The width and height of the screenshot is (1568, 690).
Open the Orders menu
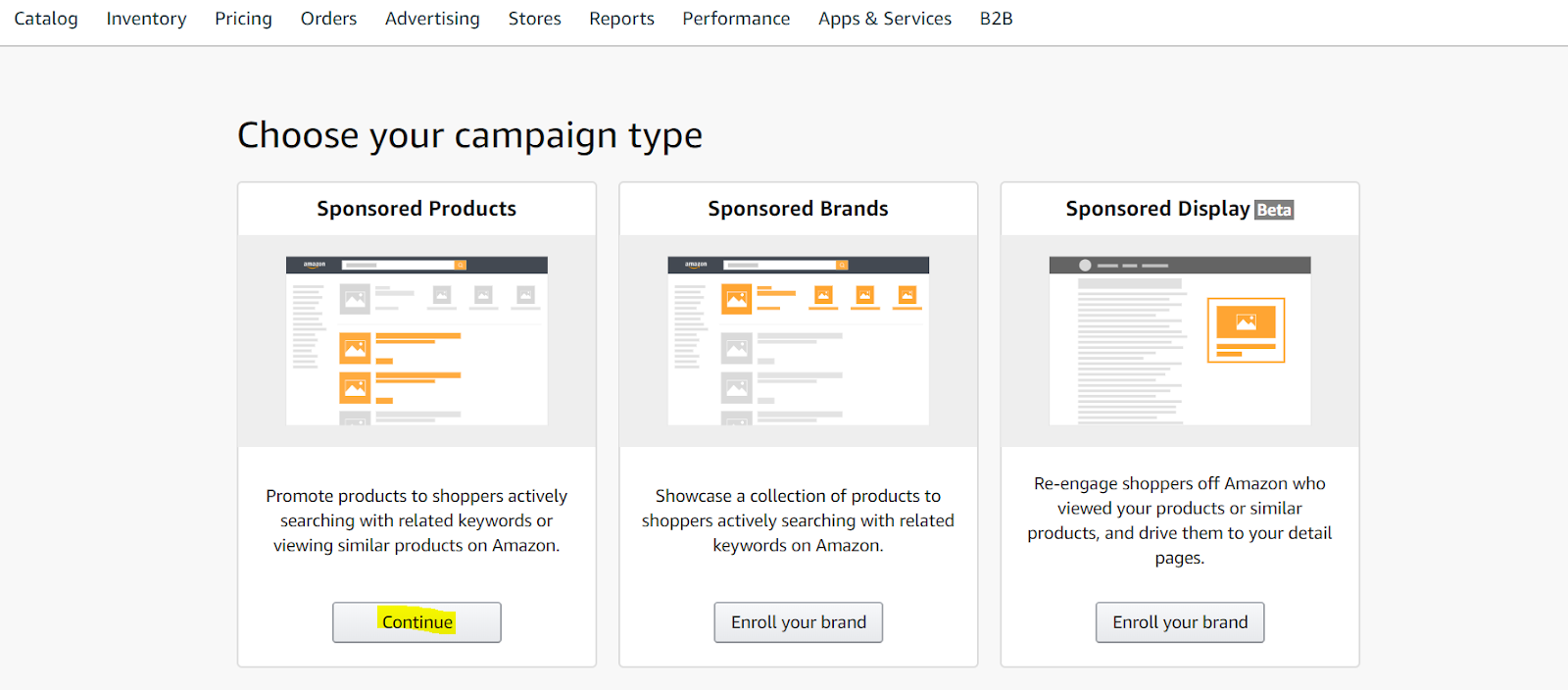coord(328,19)
